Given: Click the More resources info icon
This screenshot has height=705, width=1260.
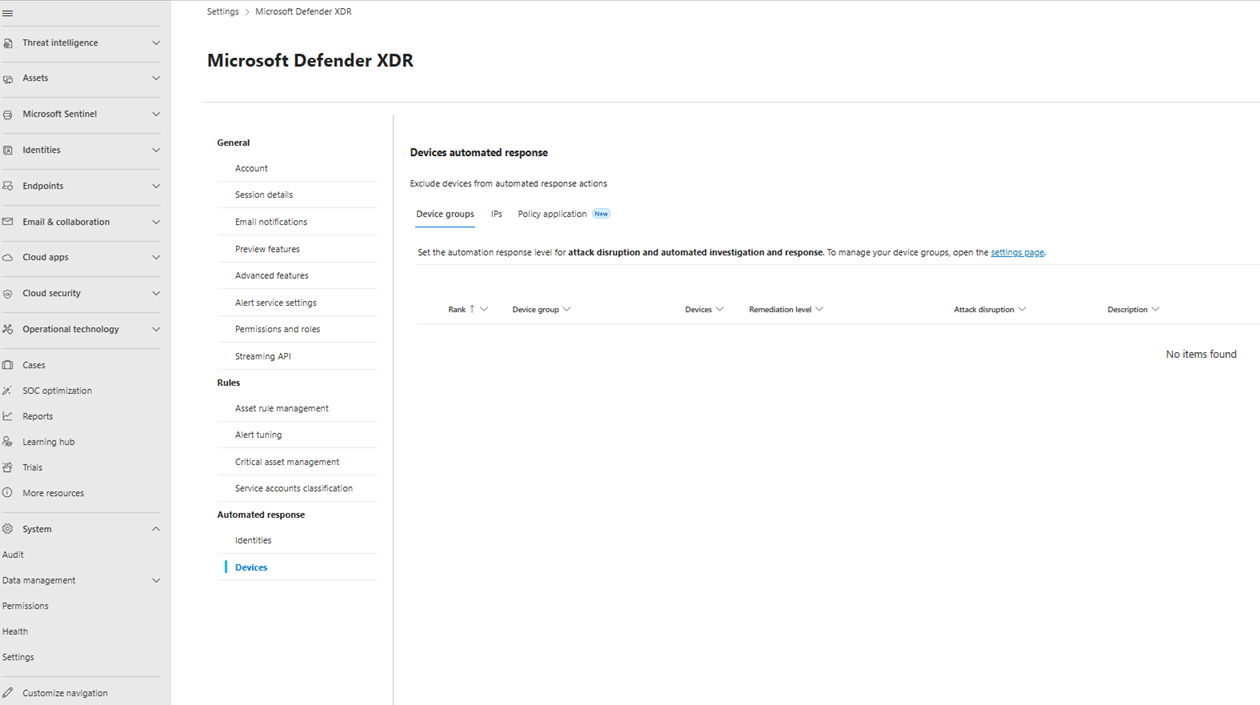Looking at the screenshot, I should click(x=8, y=493).
